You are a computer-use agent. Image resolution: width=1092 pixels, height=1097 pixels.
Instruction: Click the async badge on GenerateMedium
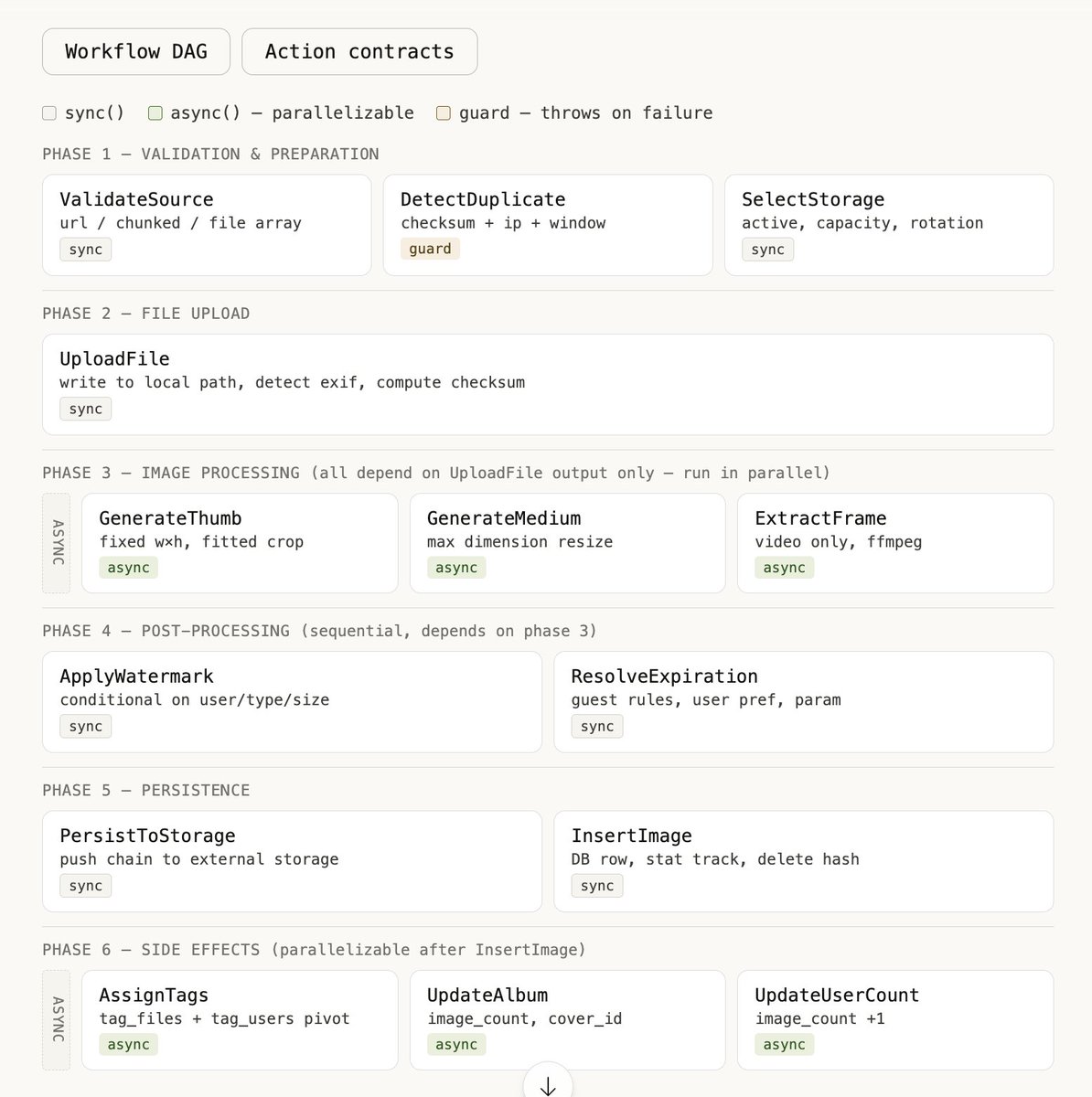click(456, 568)
